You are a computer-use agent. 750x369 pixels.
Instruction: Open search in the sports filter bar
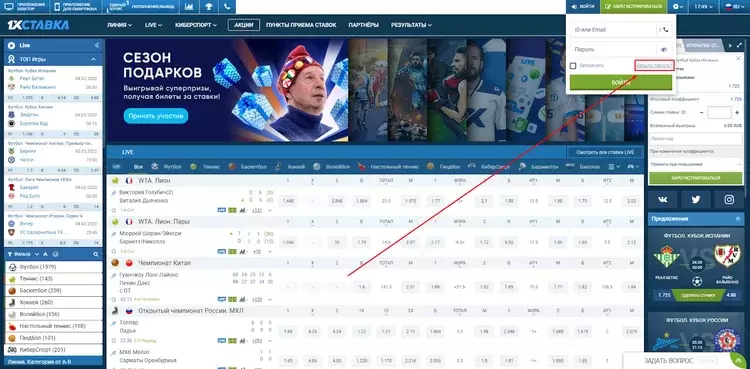tap(96, 254)
